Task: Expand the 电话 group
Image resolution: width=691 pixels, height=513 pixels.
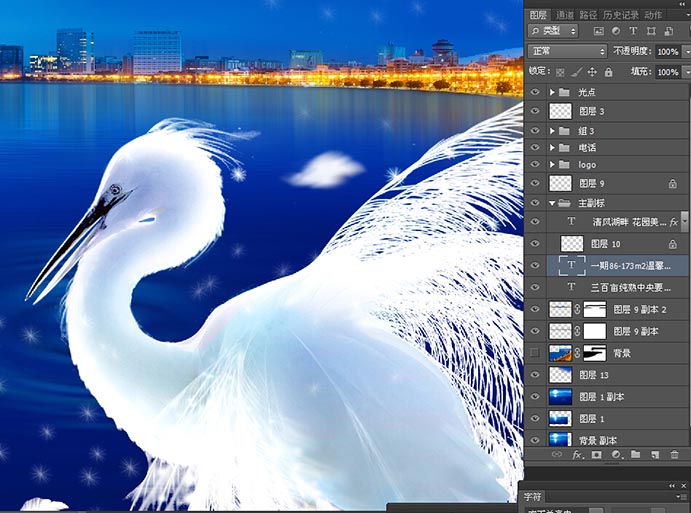Action: pos(552,148)
